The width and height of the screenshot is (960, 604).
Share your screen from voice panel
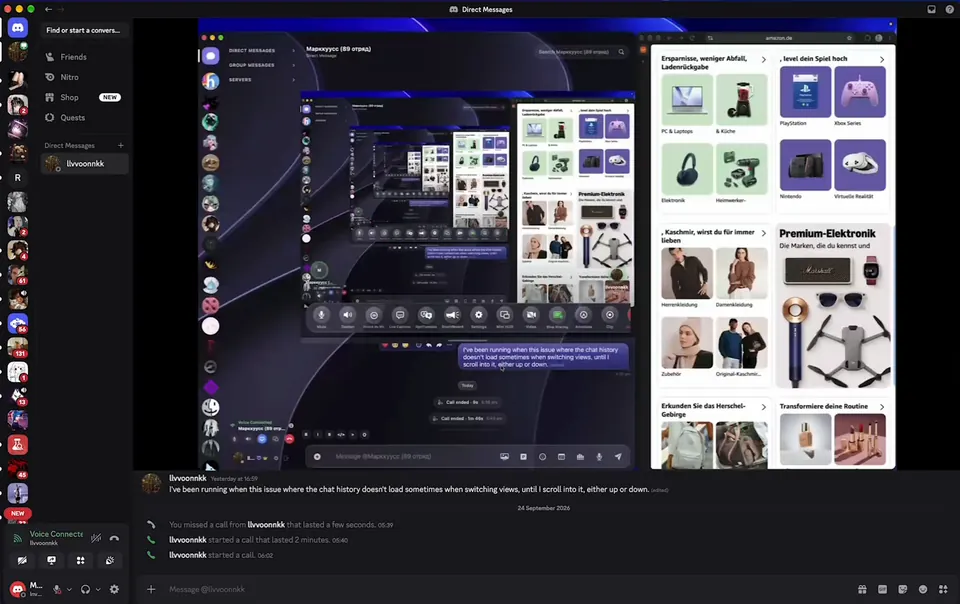(x=51, y=561)
